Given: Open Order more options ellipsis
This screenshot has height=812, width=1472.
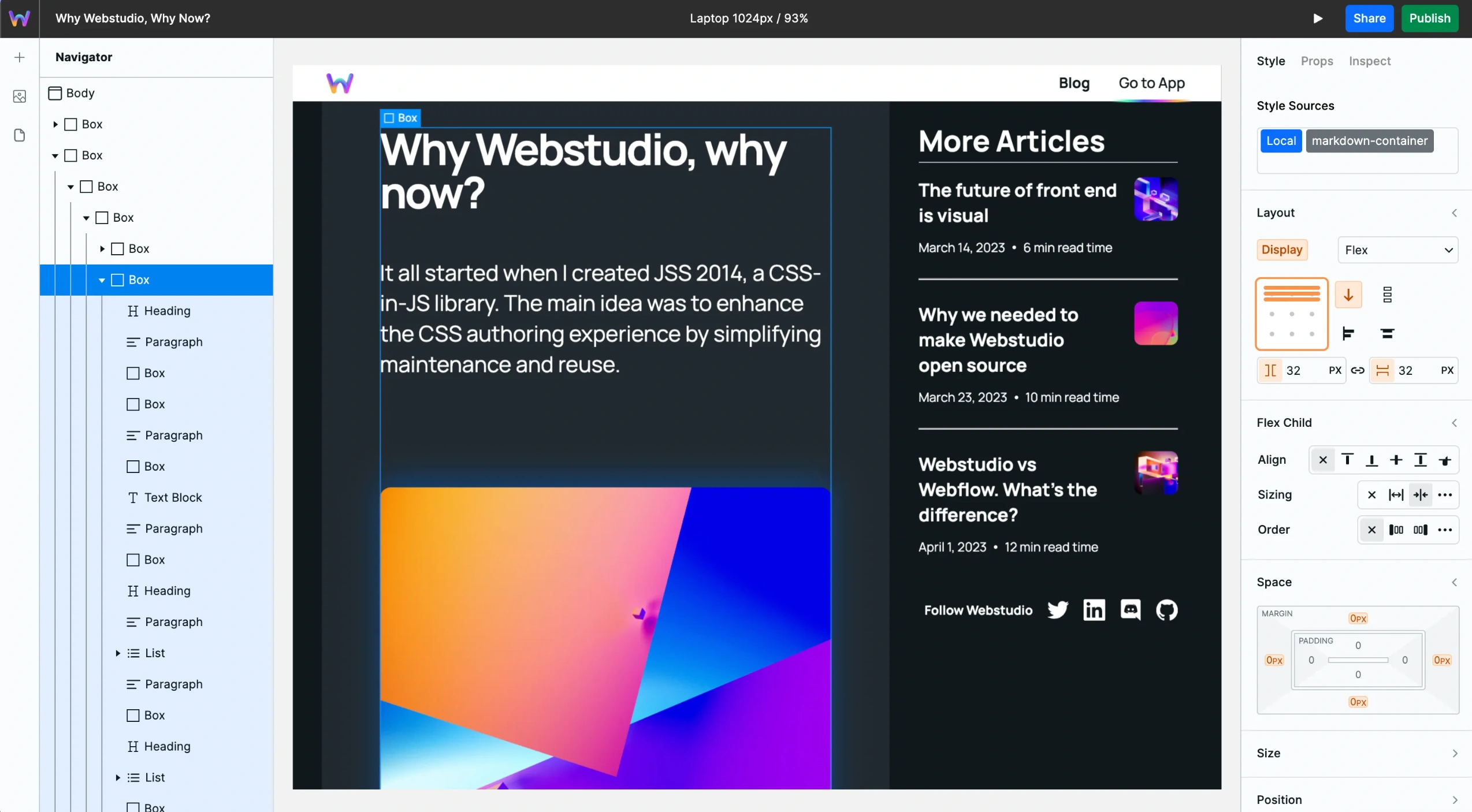Looking at the screenshot, I should pos(1445,530).
